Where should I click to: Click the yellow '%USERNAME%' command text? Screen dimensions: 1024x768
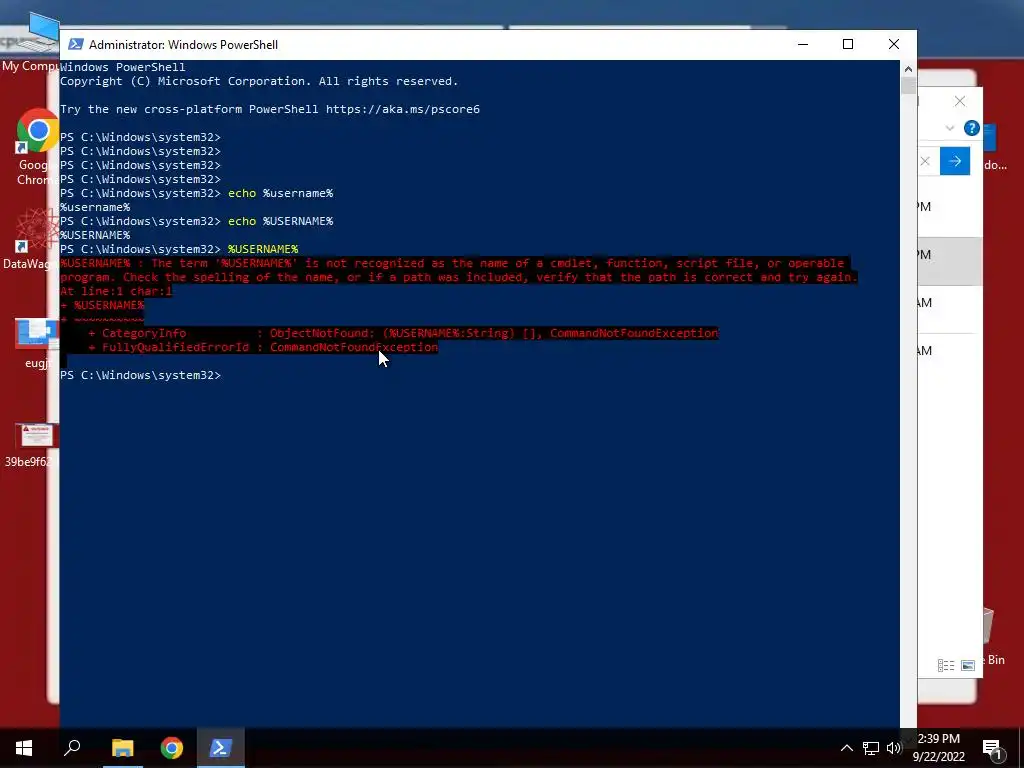[263, 249]
